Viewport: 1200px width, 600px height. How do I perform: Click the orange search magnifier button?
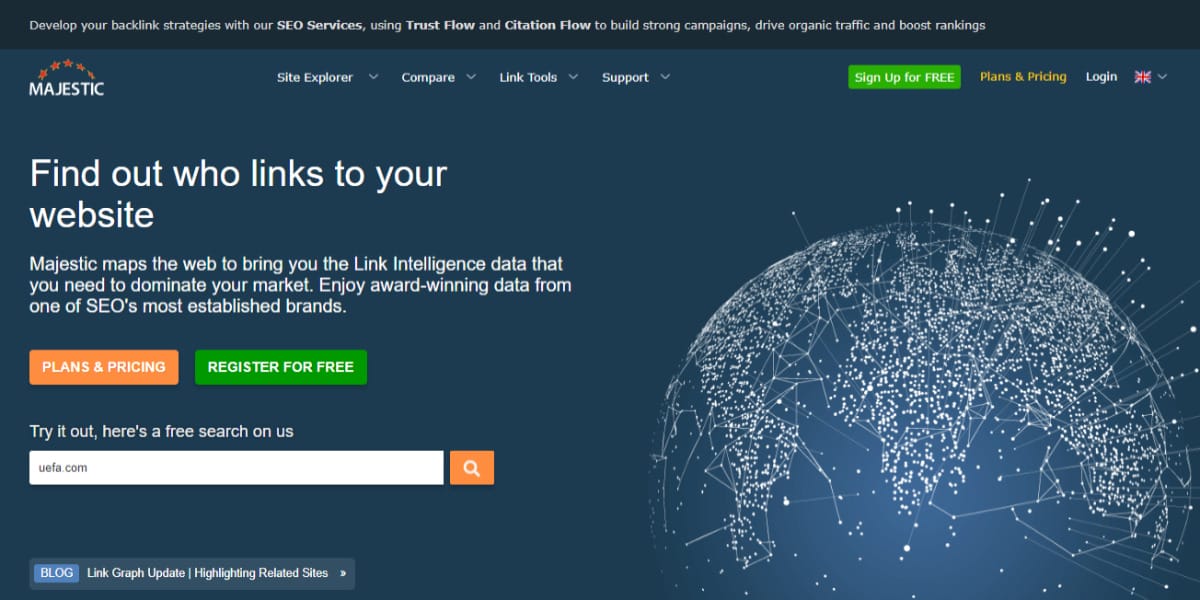pyautogui.click(x=472, y=467)
